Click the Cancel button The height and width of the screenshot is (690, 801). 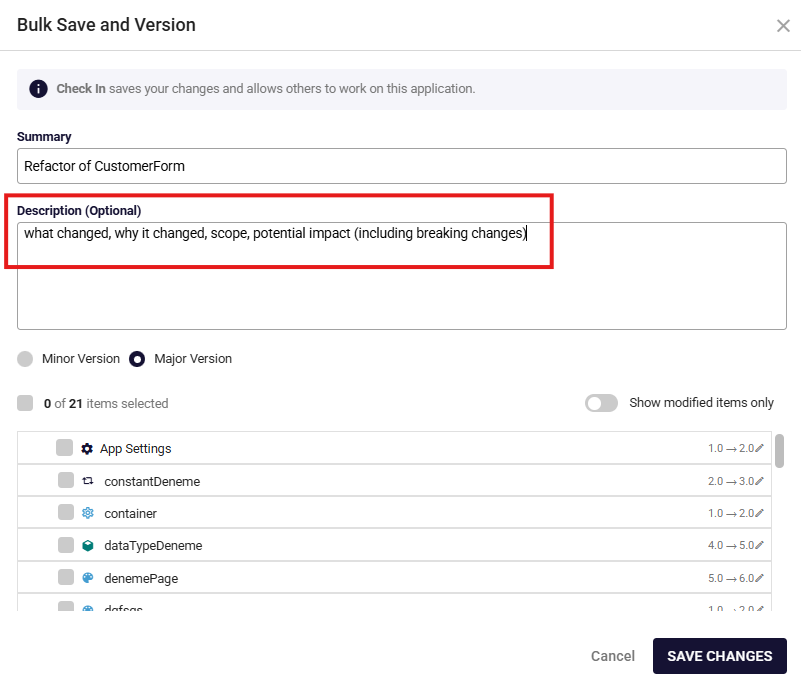tap(612, 656)
